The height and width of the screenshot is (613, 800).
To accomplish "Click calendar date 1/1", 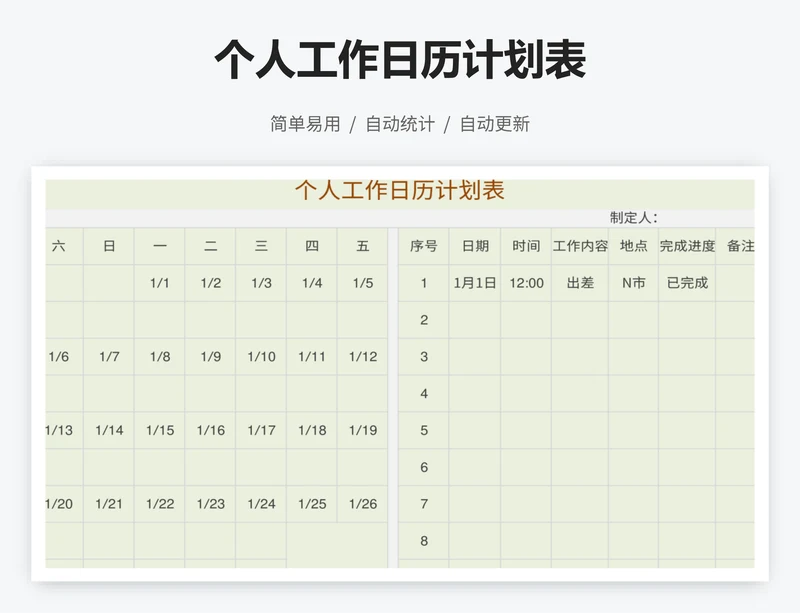I will click(x=160, y=283).
